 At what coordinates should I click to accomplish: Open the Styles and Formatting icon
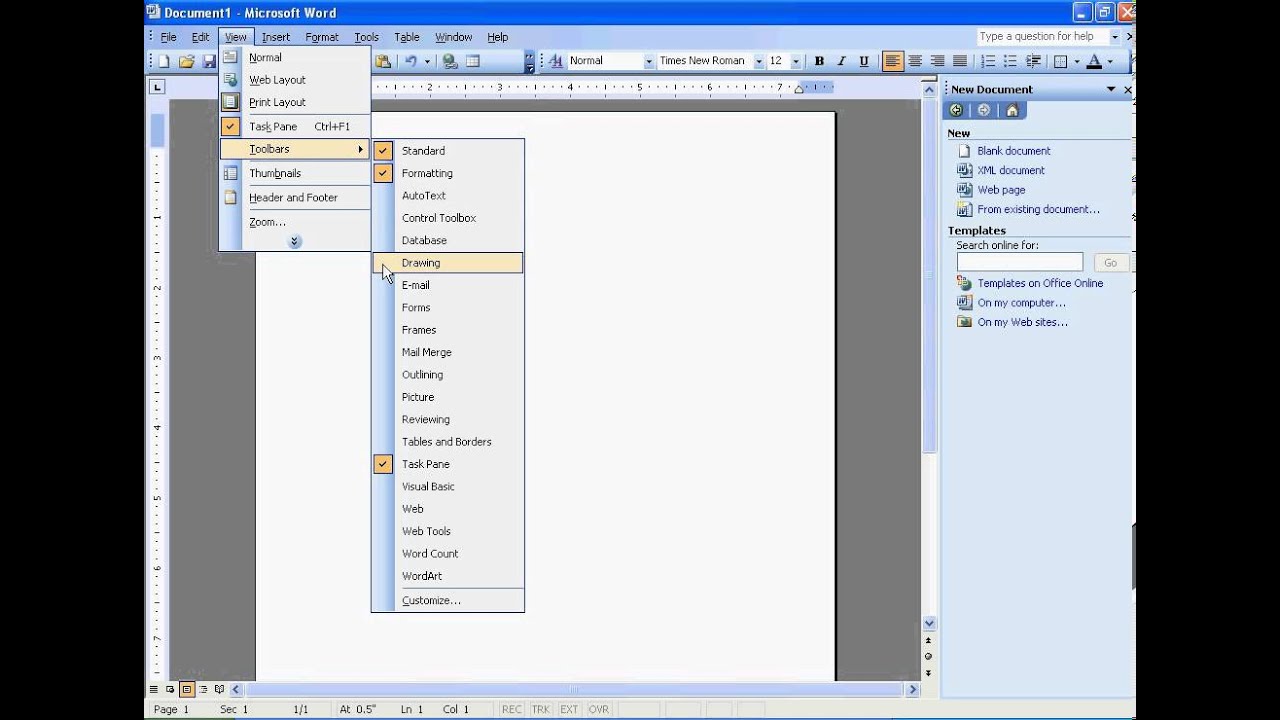click(x=556, y=61)
